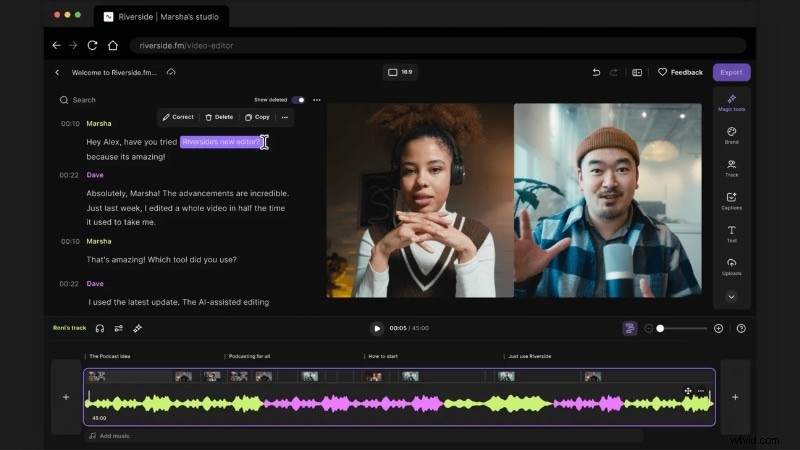Redo the last edit
The image size is (800, 450).
coord(614,72)
